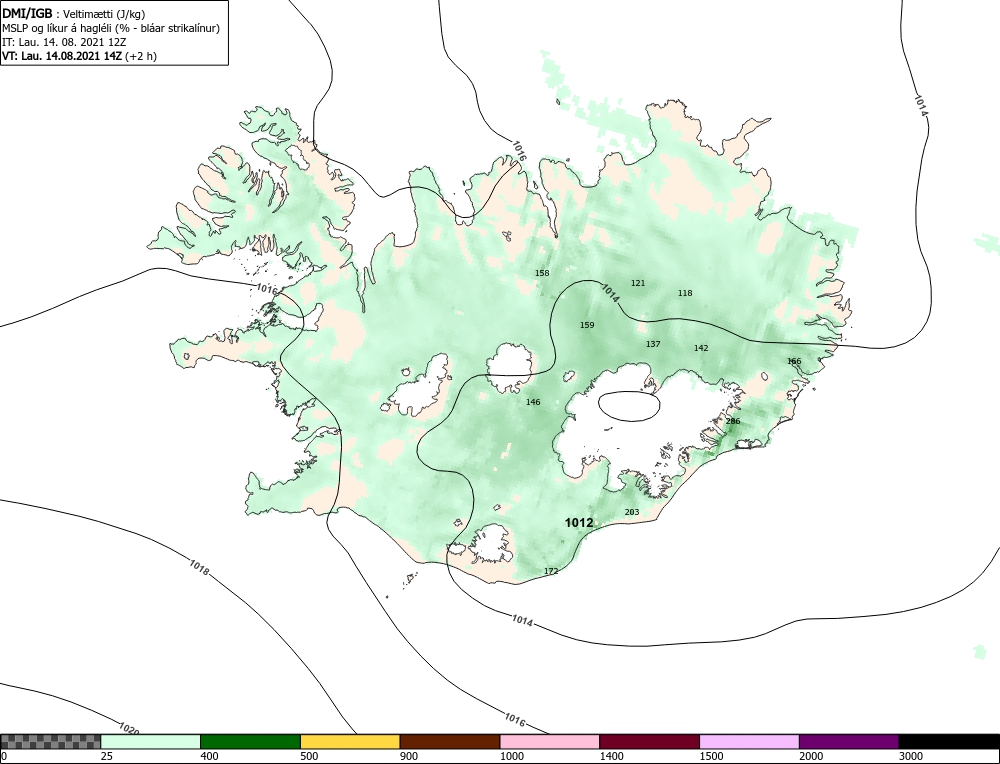Click the 'IT: Lau. 14. 08. 2021 12Z' line
This screenshot has height=764, width=1000.
point(64,42)
